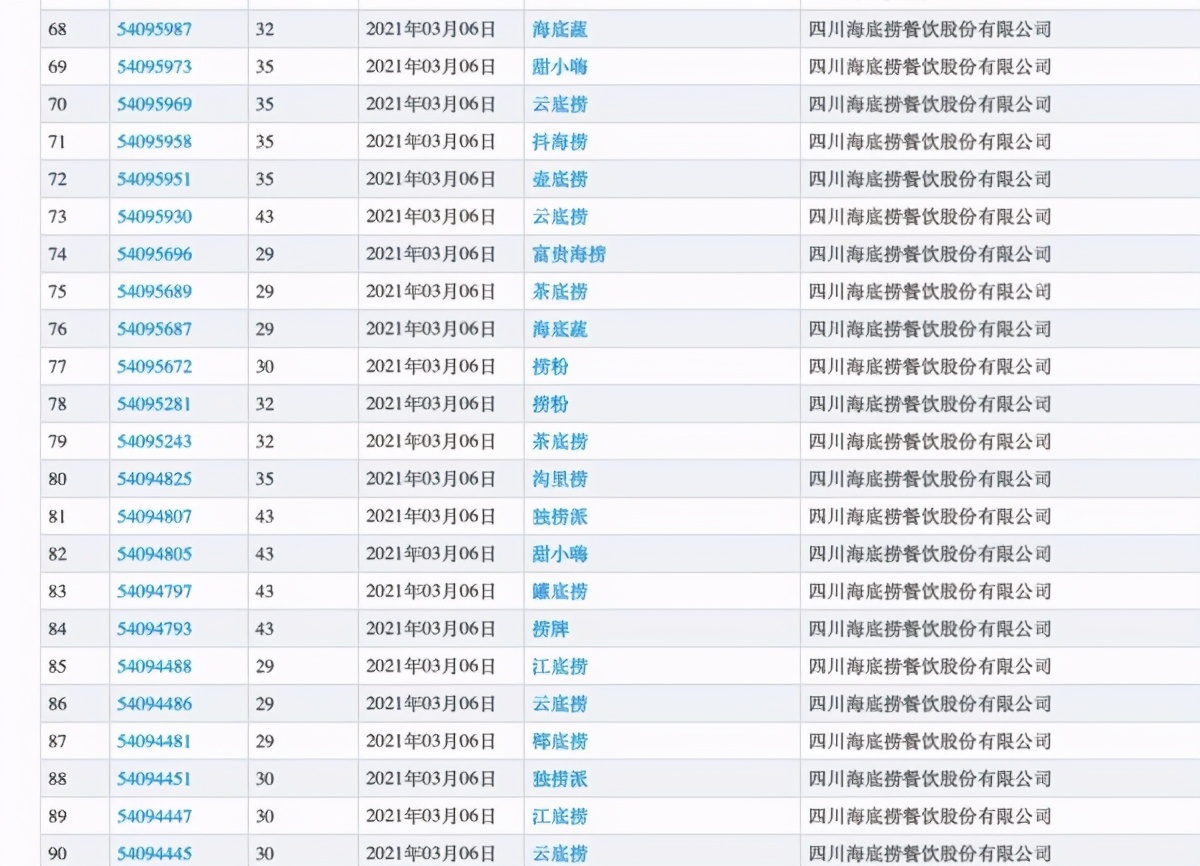Open 云底捞 trademark in row 86
The width and height of the screenshot is (1200, 866).
tap(560, 704)
